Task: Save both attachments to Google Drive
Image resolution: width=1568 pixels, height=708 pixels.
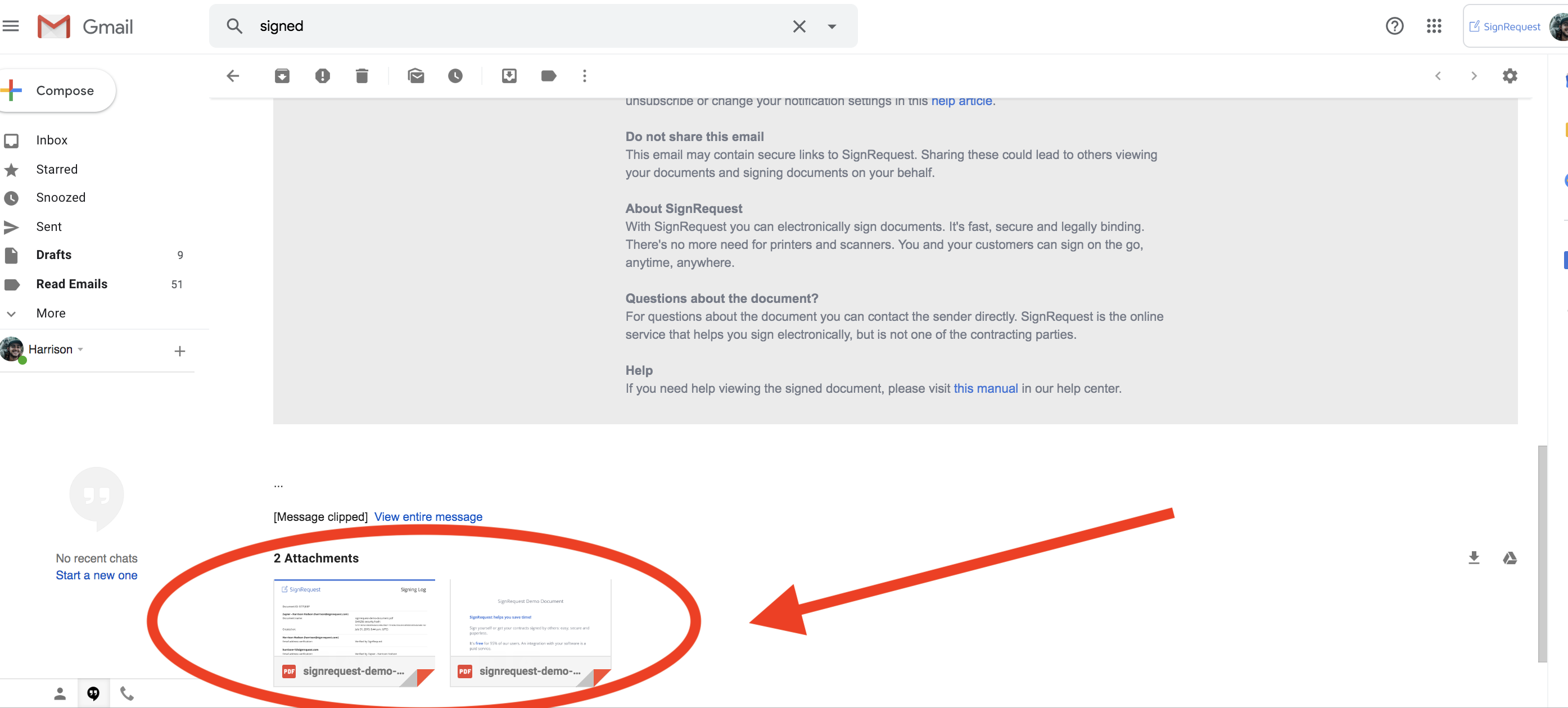Action: pos(1510,557)
